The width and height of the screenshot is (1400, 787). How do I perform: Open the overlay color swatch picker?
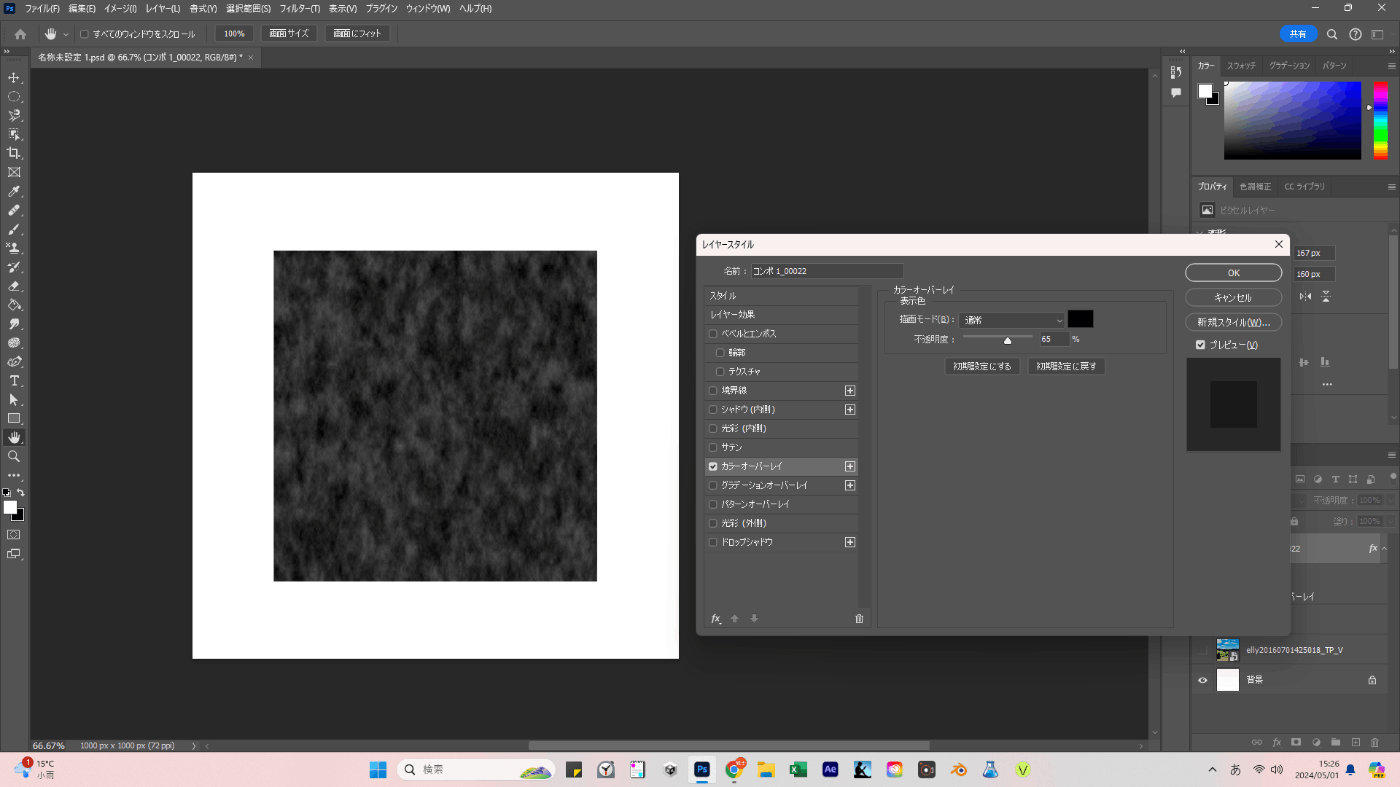(x=1080, y=319)
